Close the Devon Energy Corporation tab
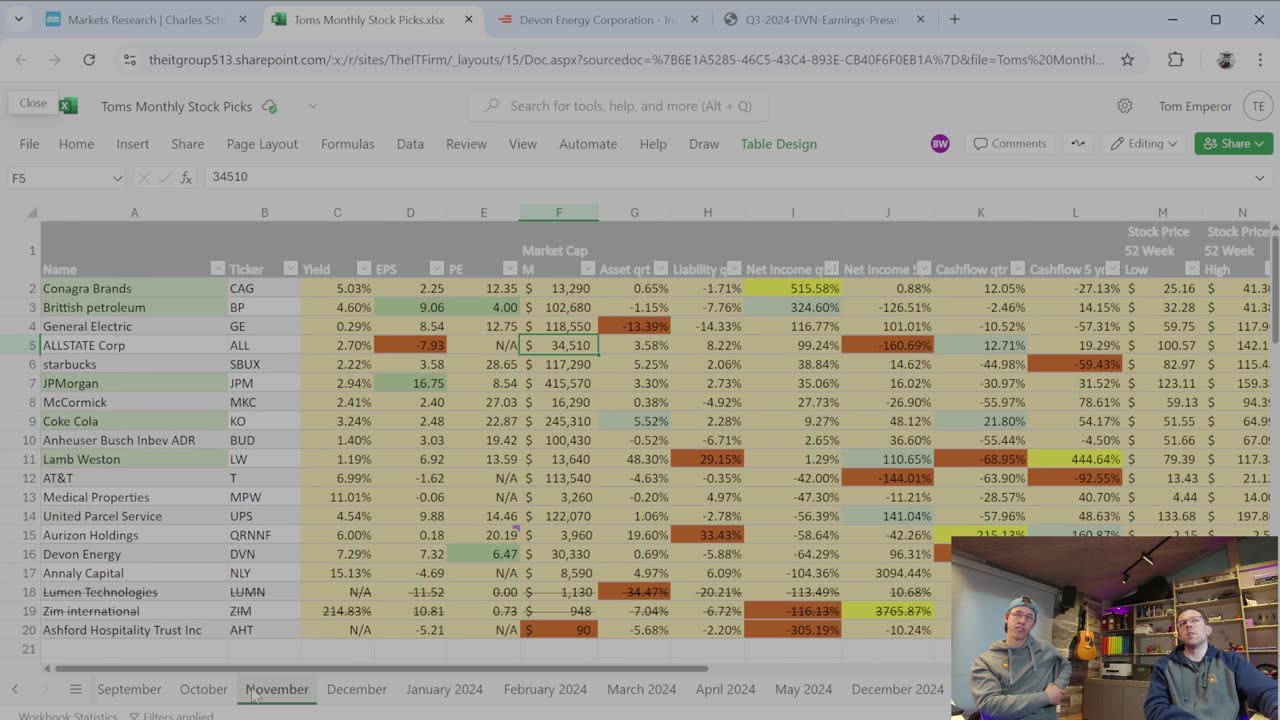Viewport: 1280px width, 720px height. 695,19
